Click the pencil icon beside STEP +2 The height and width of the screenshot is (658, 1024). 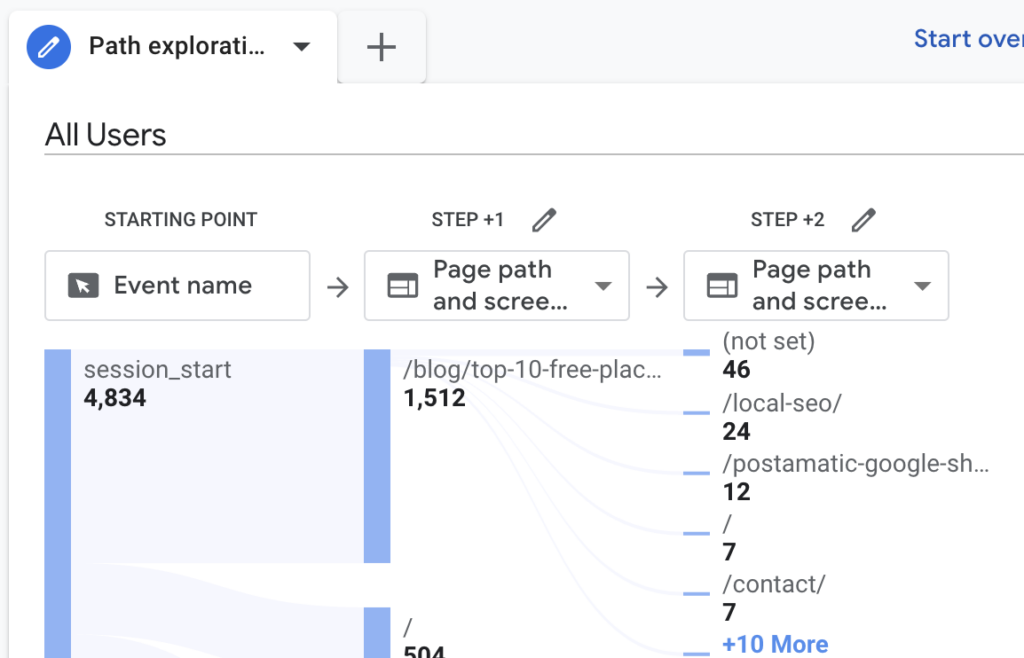(x=863, y=219)
